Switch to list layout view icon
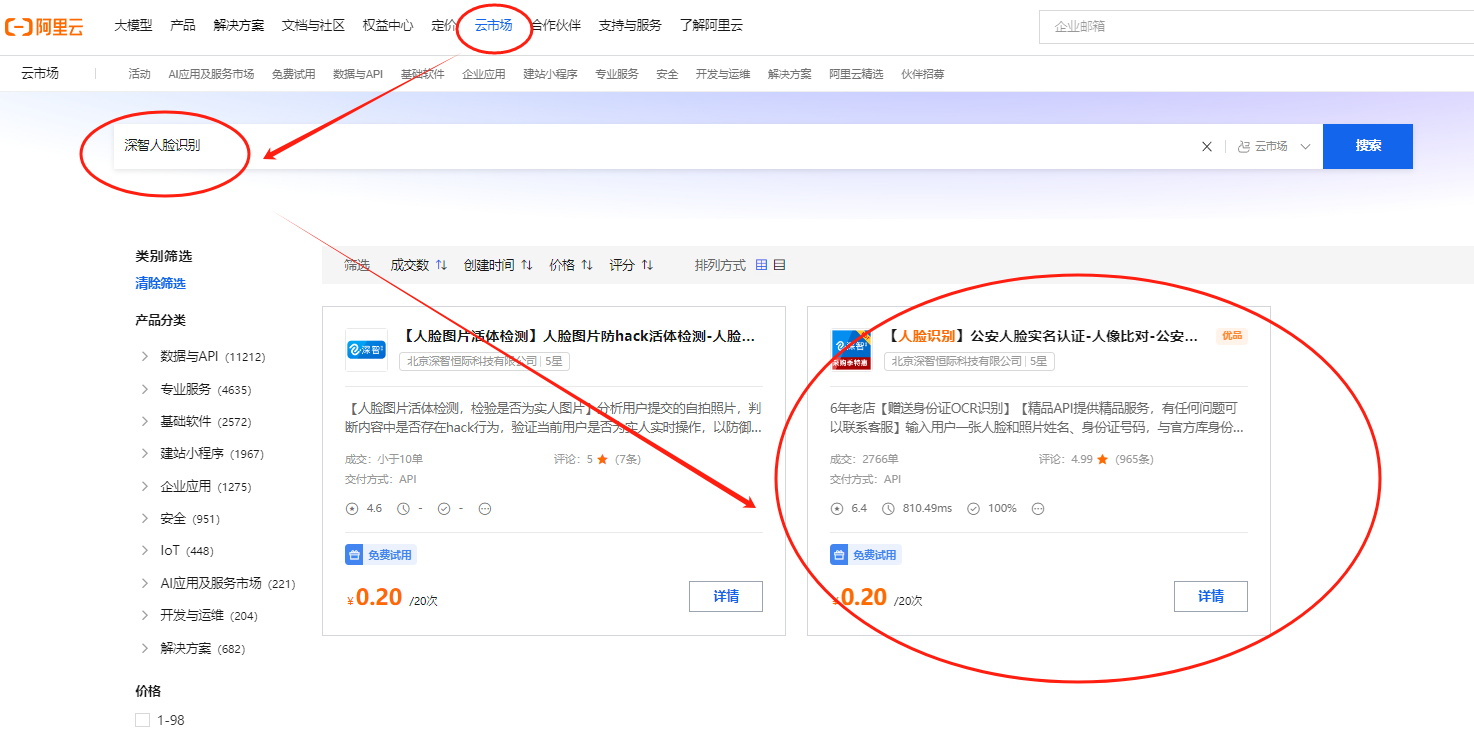Image resolution: width=1474 pixels, height=737 pixels. point(779,265)
